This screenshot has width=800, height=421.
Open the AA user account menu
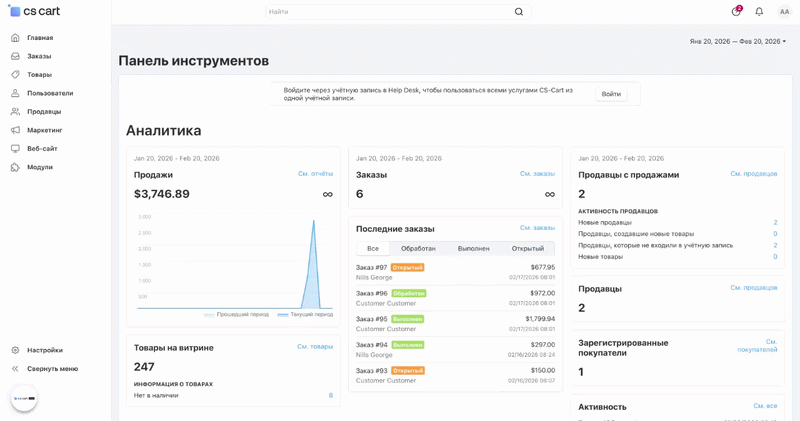coord(784,12)
